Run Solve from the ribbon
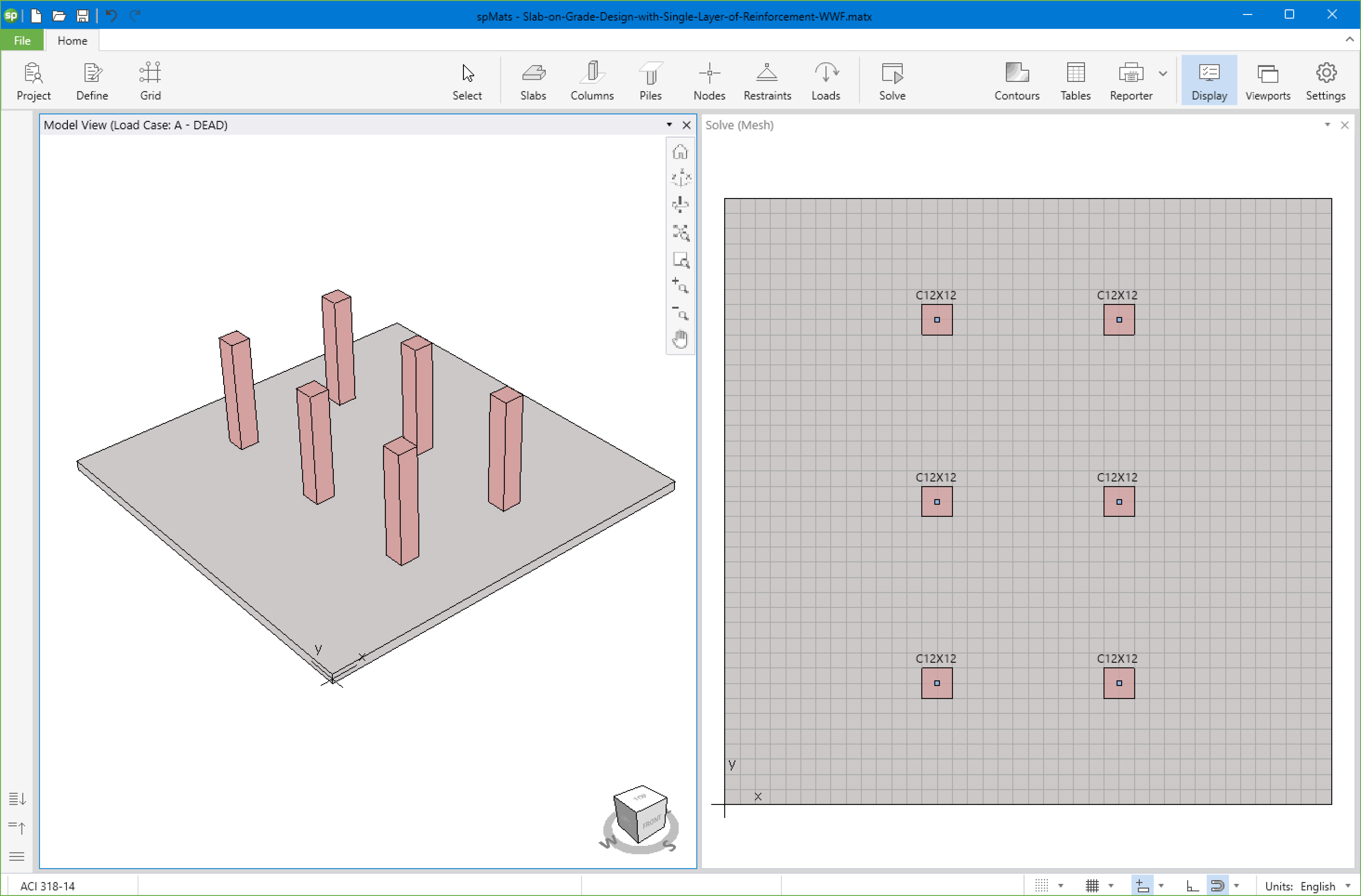1361x896 pixels. 892,81
